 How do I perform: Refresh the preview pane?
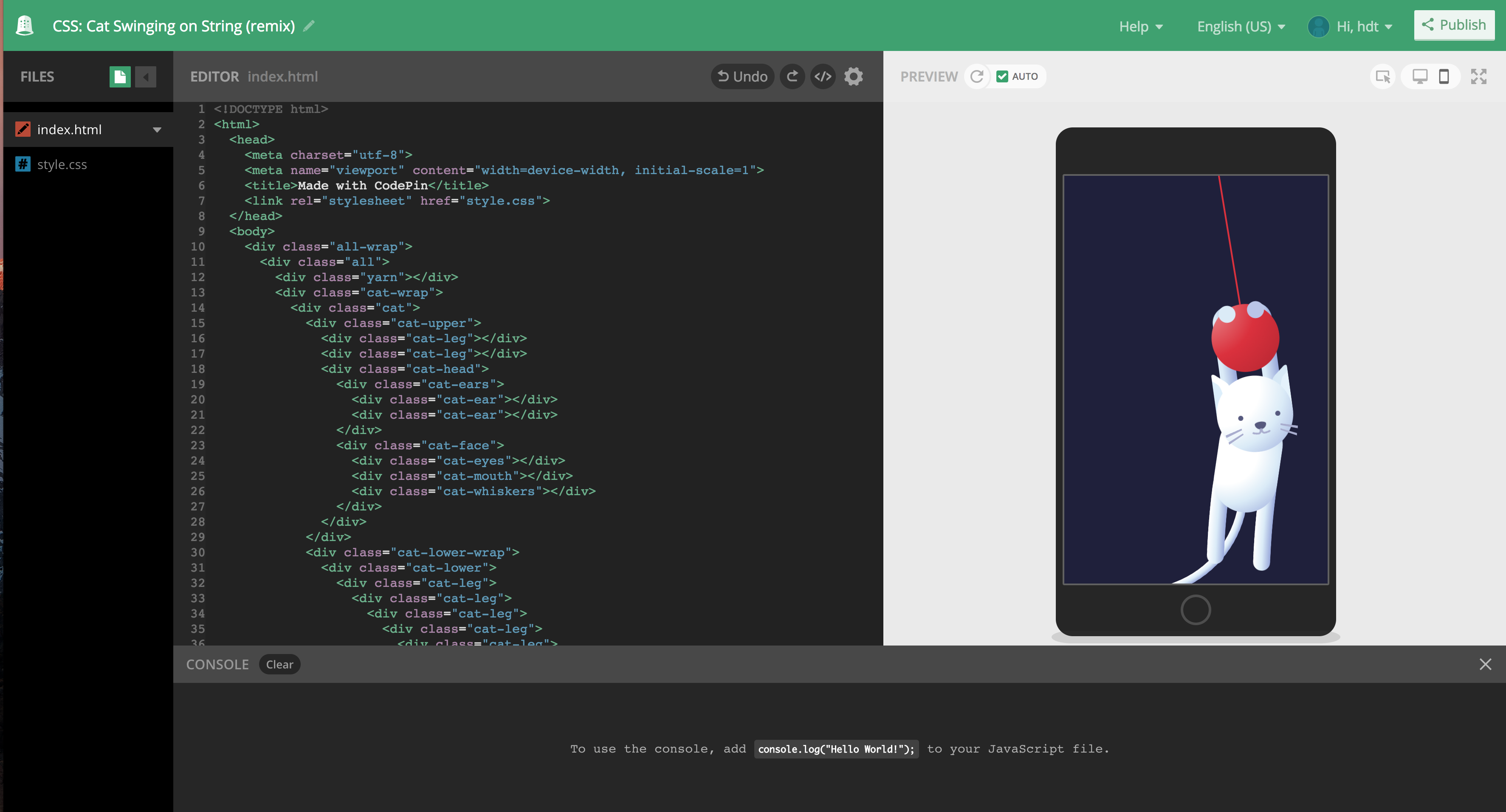(977, 76)
